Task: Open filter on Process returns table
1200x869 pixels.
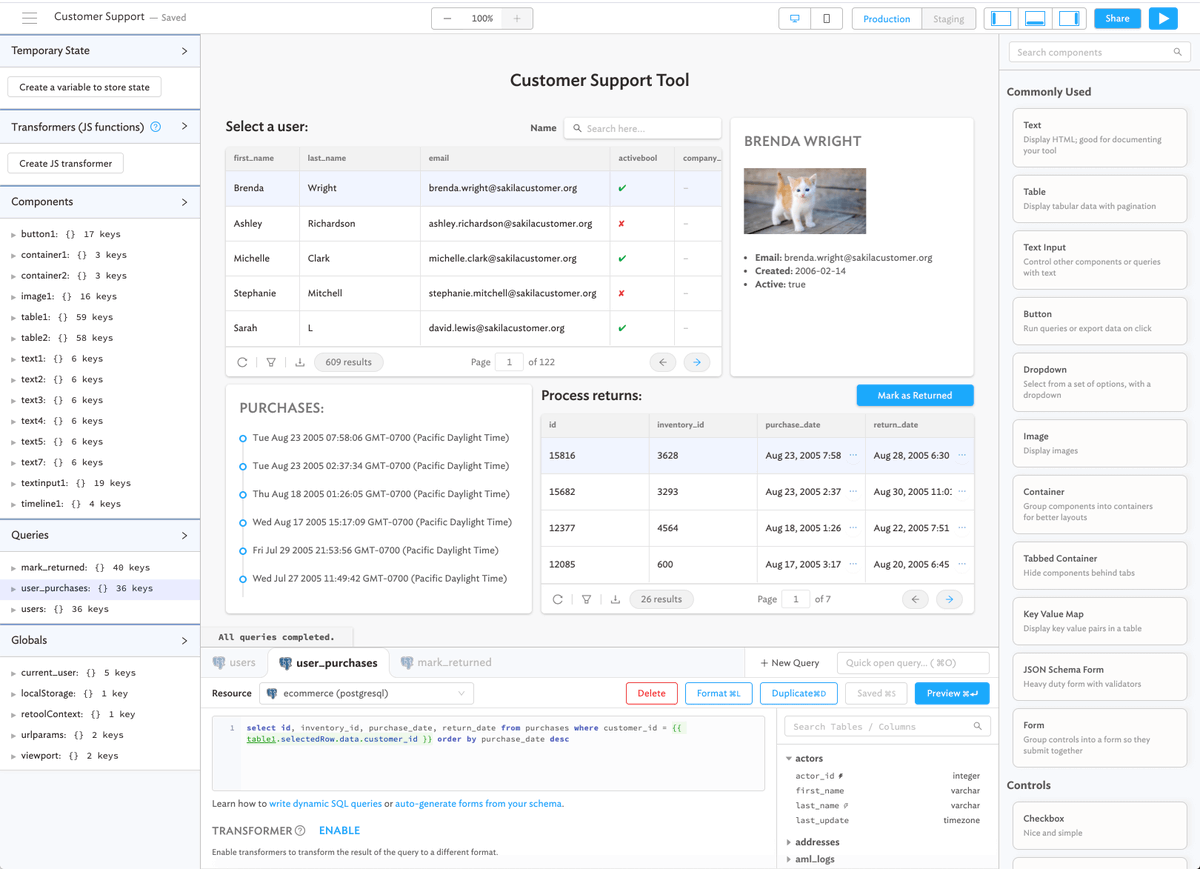Action: point(586,599)
